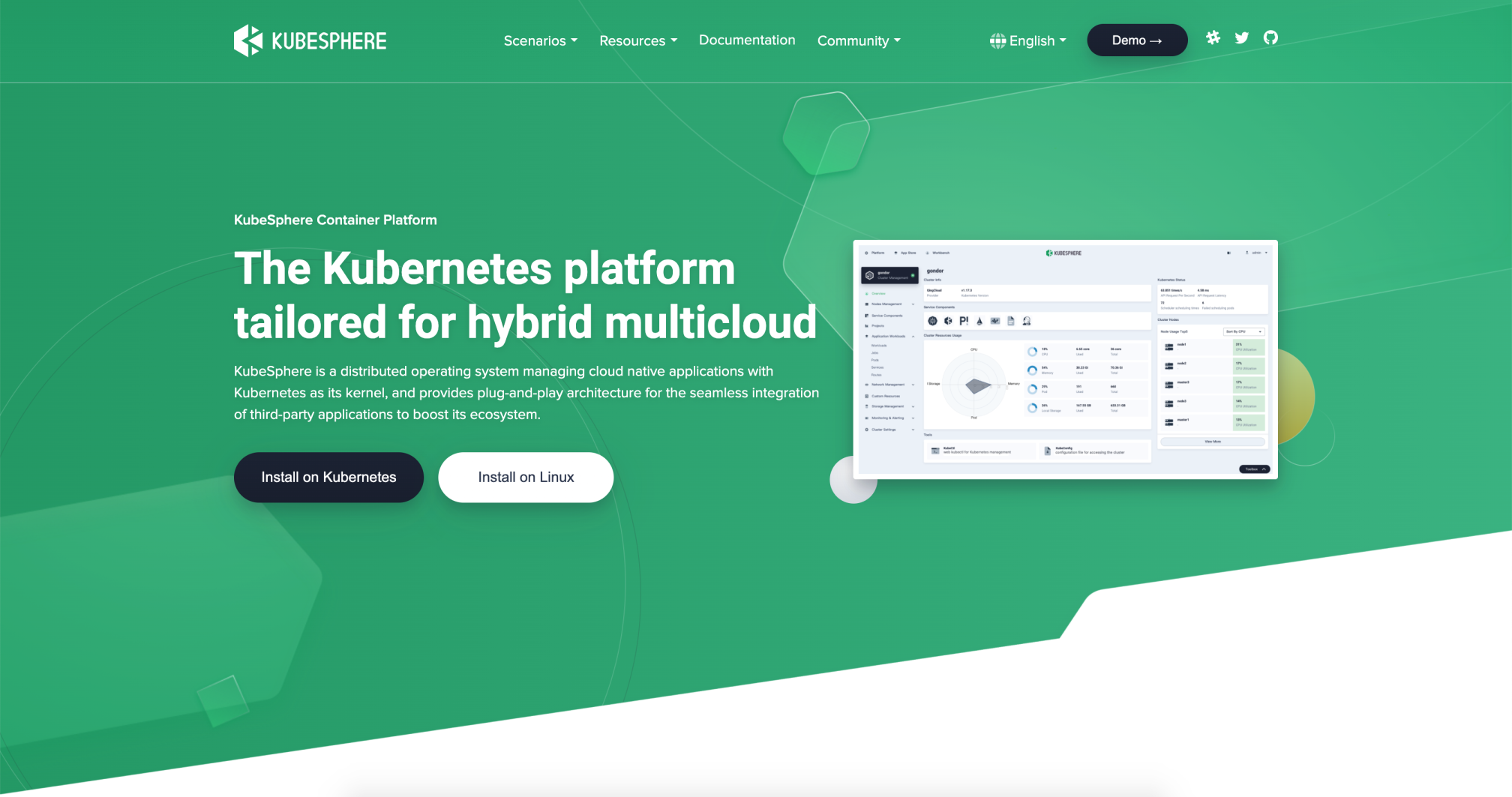The height and width of the screenshot is (797, 1512).
Task: Open the English language selector
Action: click(1028, 40)
